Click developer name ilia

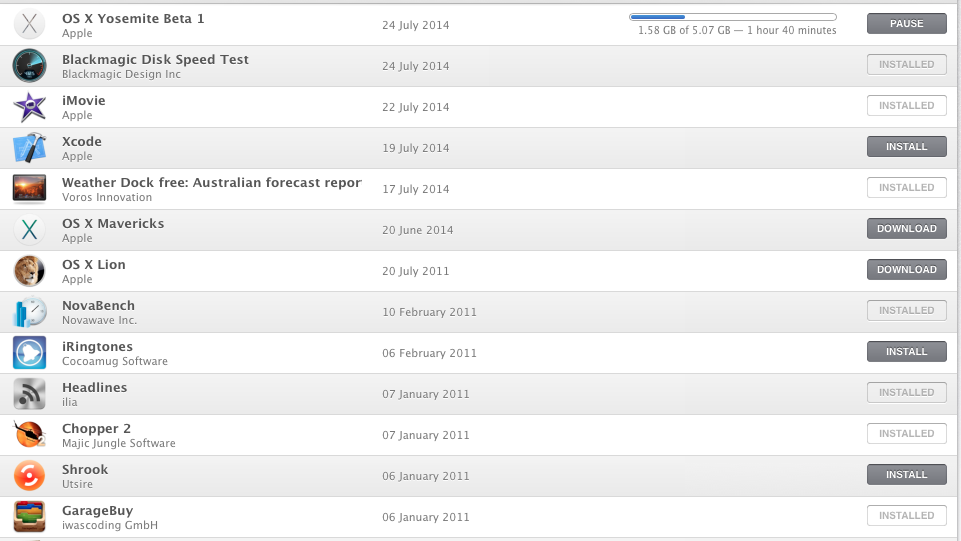tap(69, 402)
